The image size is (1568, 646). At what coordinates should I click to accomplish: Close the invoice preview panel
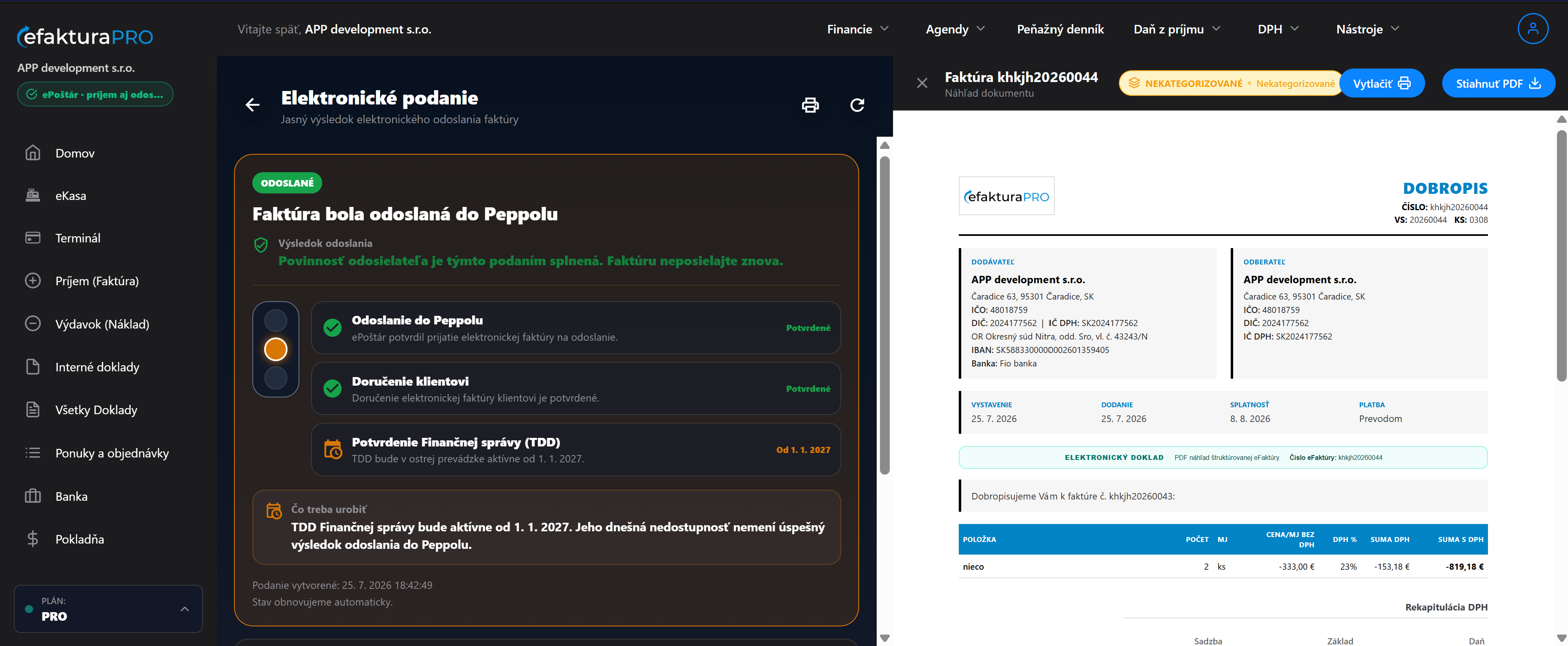pos(922,83)
